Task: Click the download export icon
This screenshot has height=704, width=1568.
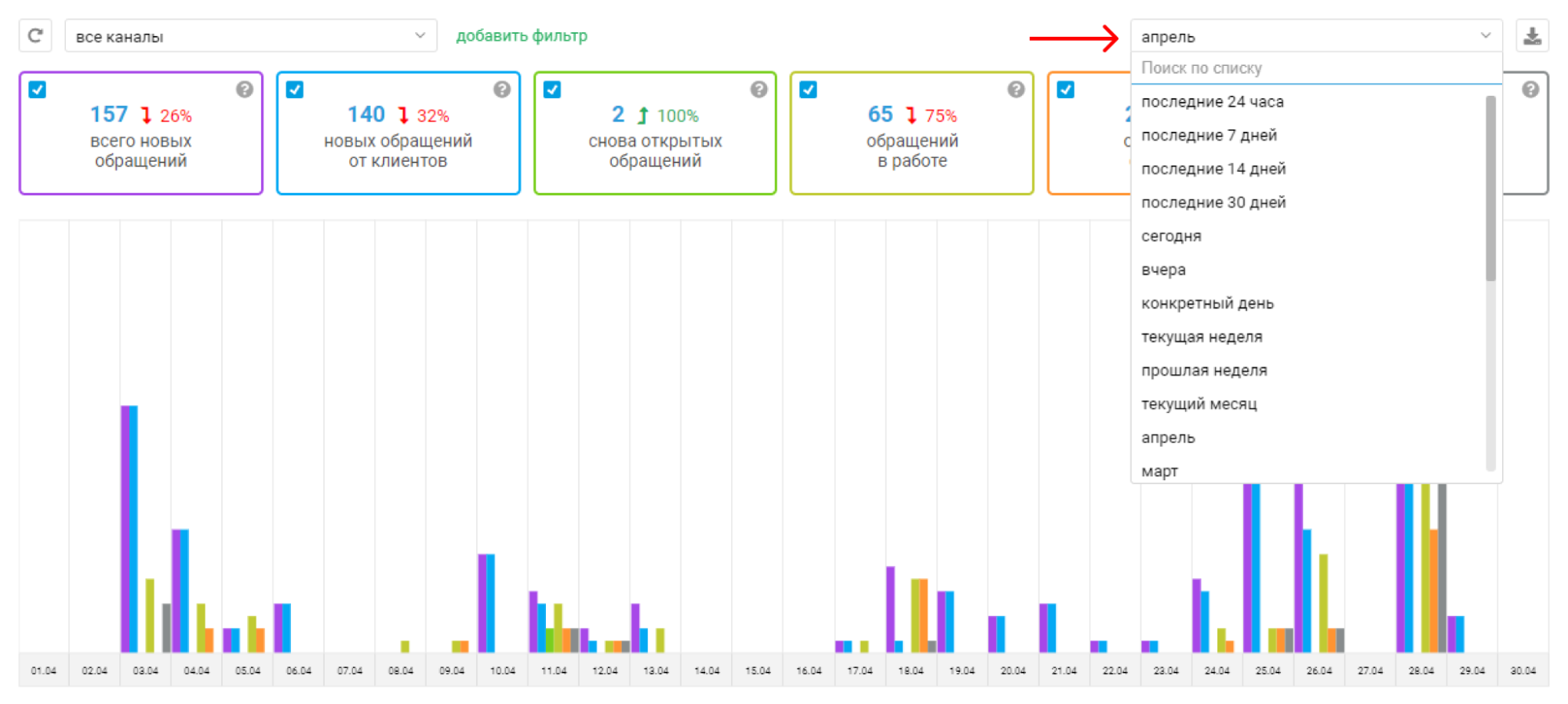Action: 1532,36
